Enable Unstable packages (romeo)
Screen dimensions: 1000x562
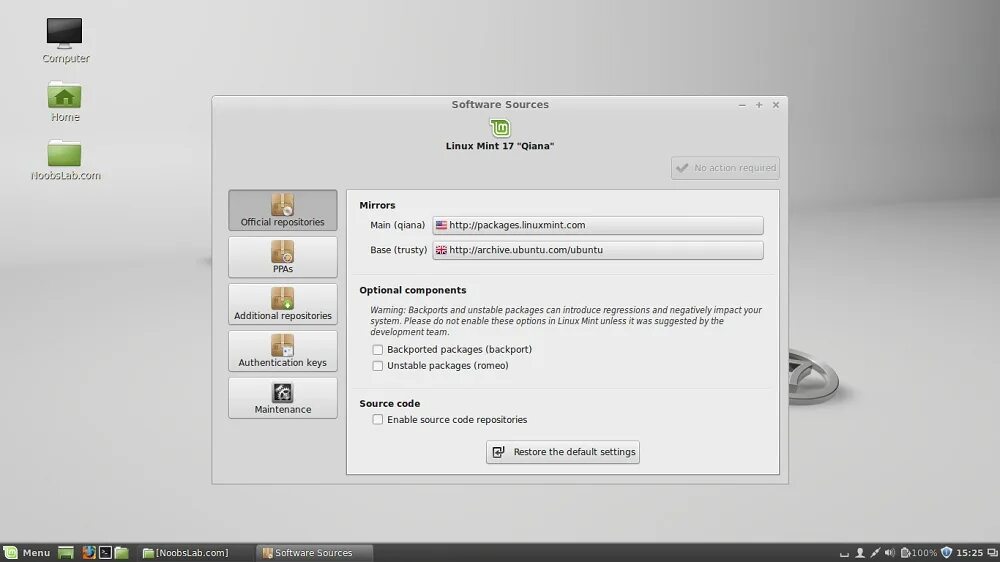pyautogui.click(x=378, y=366)
